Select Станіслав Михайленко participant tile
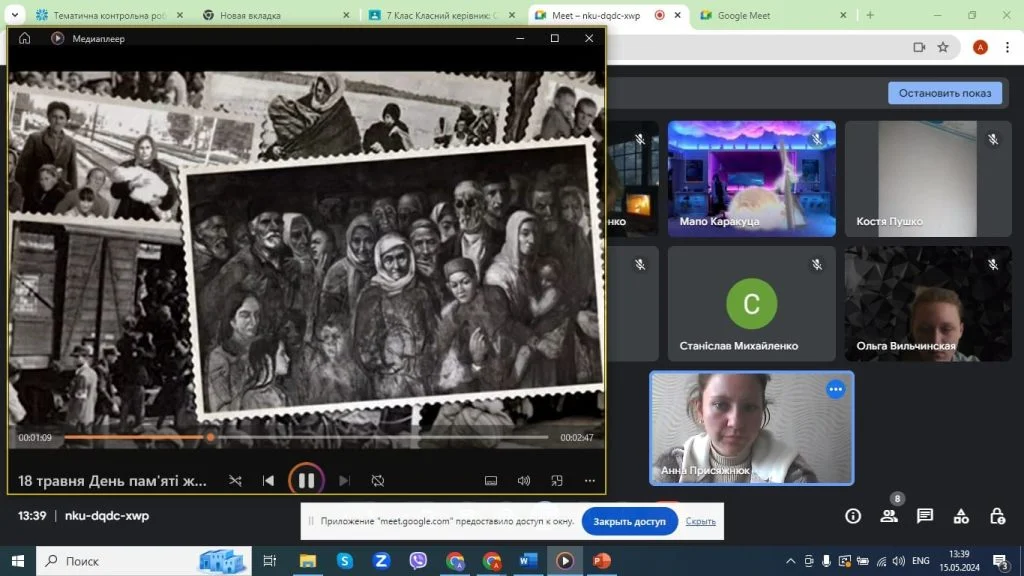This screenshot has height=576, width=1024. (x=752, y=304)
